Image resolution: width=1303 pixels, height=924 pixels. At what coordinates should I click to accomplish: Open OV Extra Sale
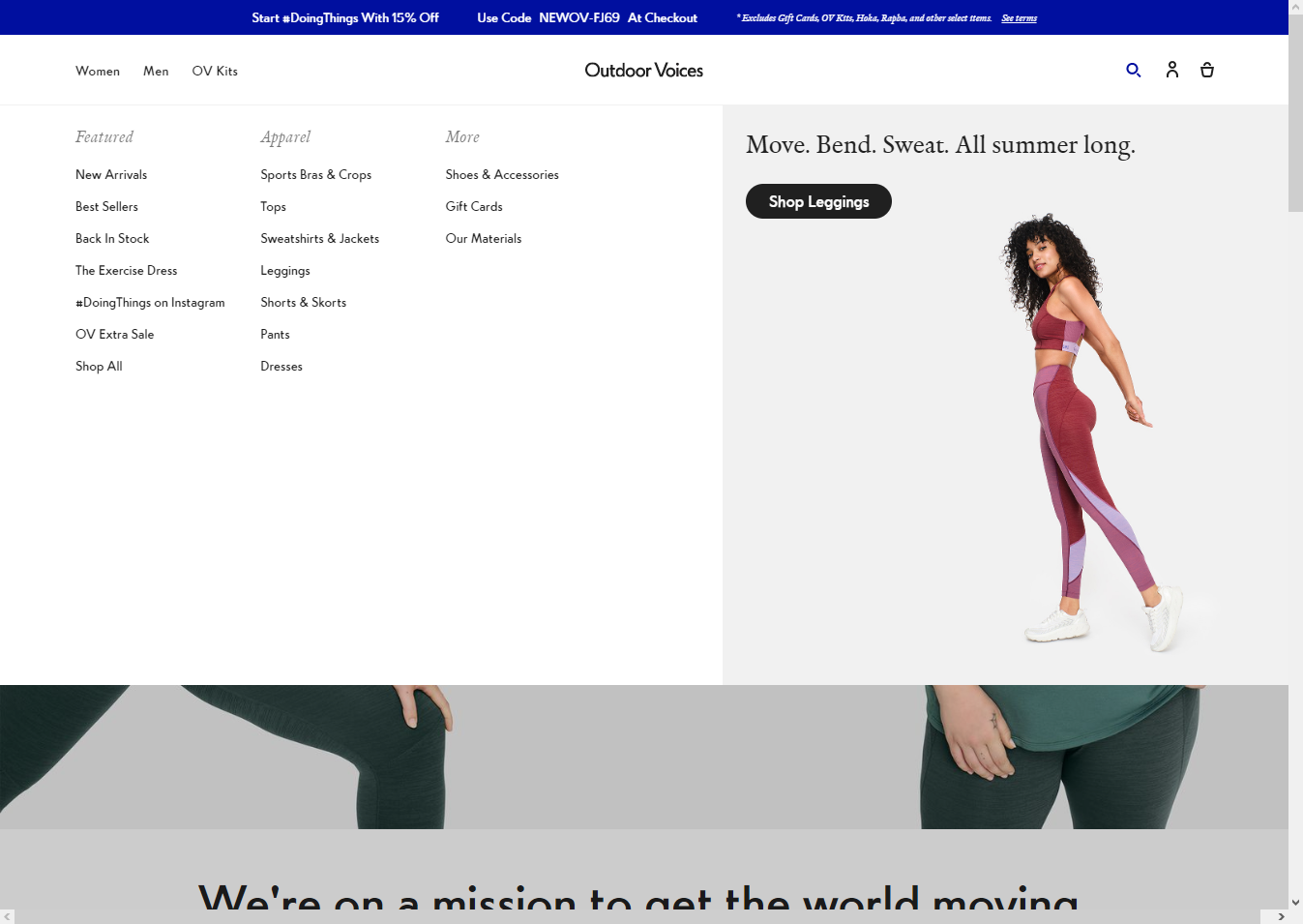pos(114,335)
